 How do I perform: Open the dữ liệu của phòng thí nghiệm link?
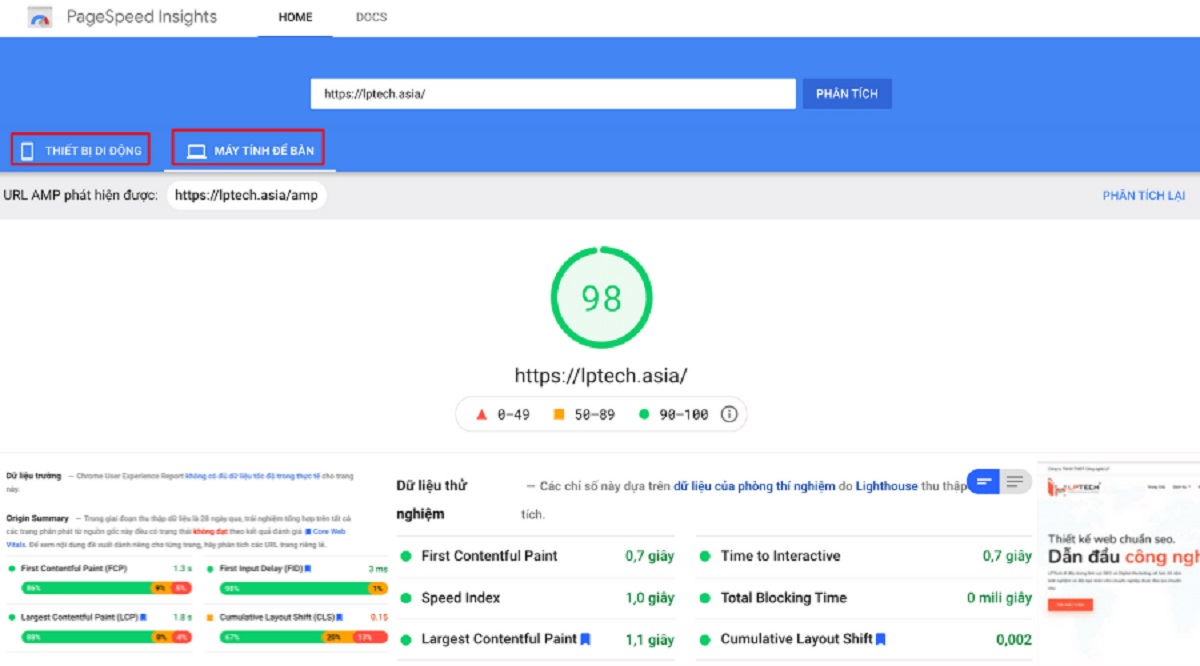click(754, 486)
